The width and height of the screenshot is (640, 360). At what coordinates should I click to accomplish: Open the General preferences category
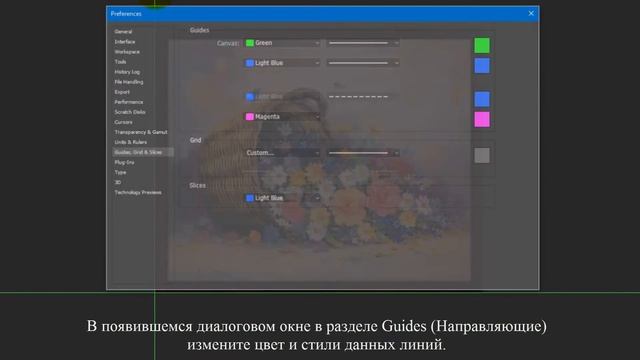click(123, 31)
